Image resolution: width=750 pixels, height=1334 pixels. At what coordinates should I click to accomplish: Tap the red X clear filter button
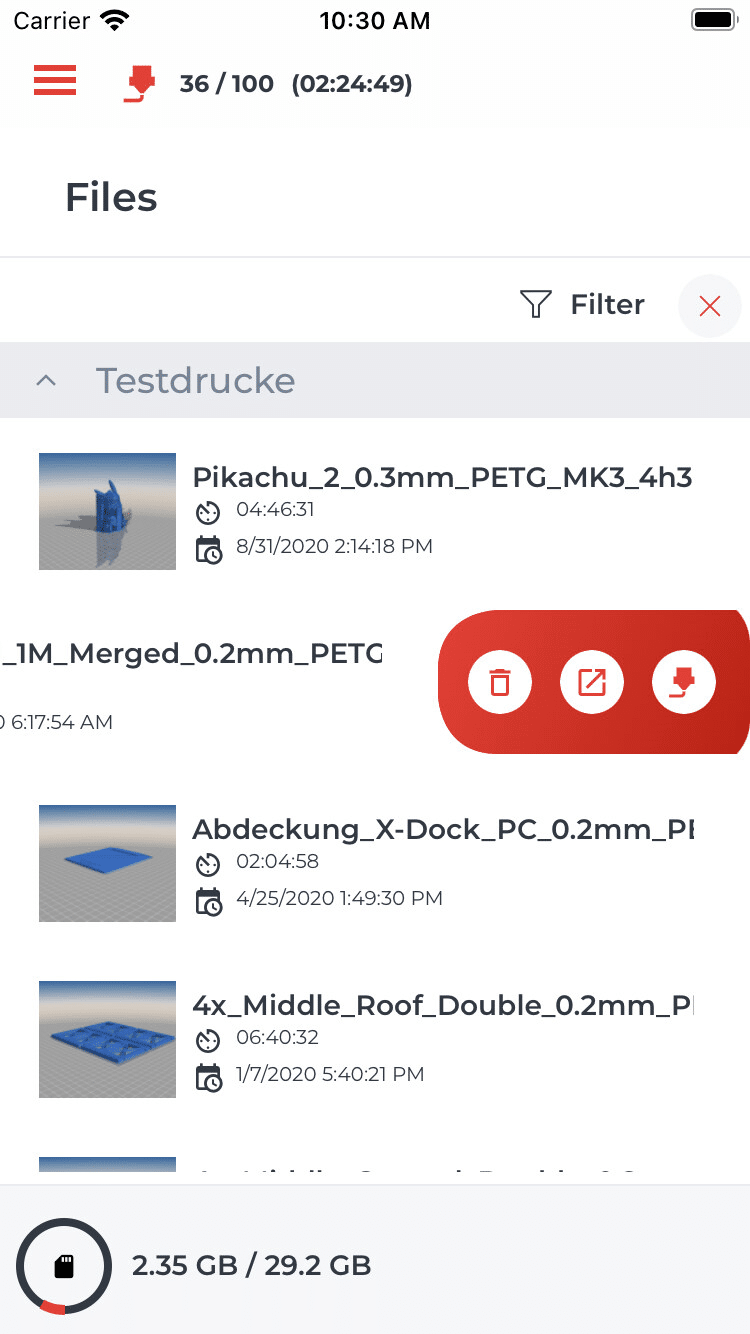tap(710, 306)
